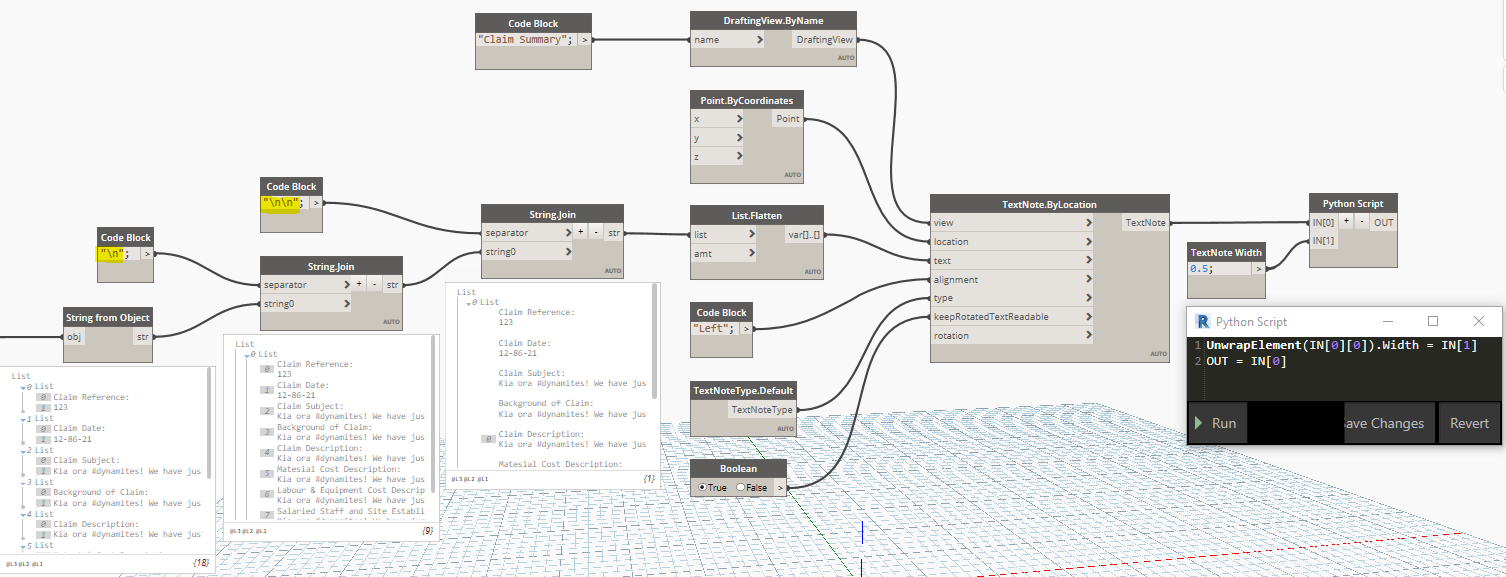Select the TextNoteType.Default node header

(743, 390)
